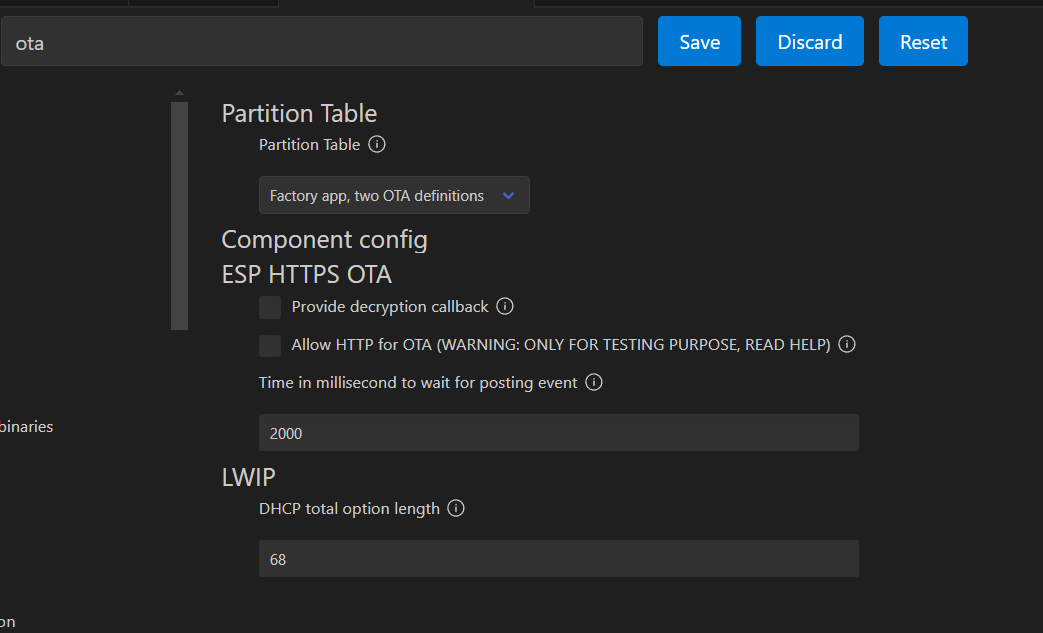Open help icon for Provide decryption callback
Screen dimensions: 1043x633
(505, 307)
